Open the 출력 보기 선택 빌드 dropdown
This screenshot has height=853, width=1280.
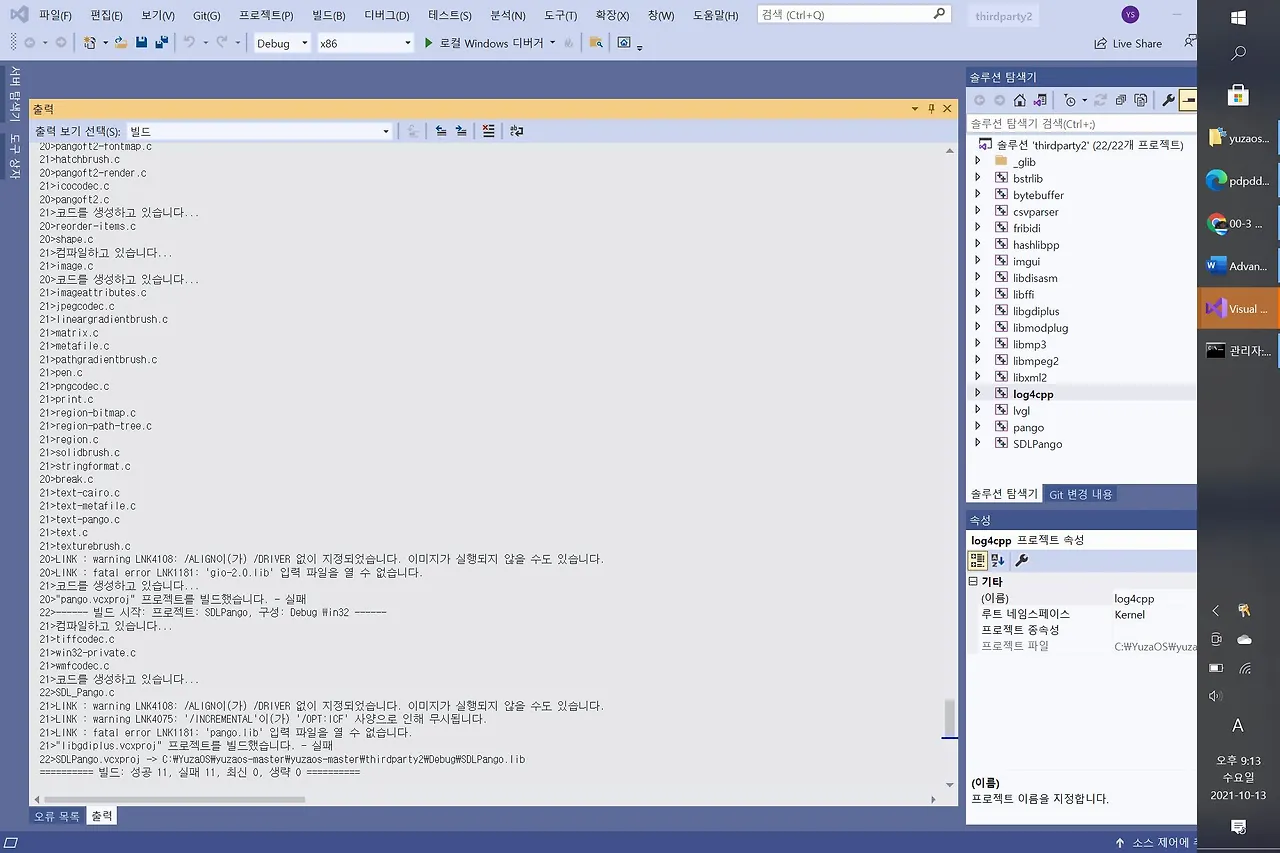coord(260,131)
